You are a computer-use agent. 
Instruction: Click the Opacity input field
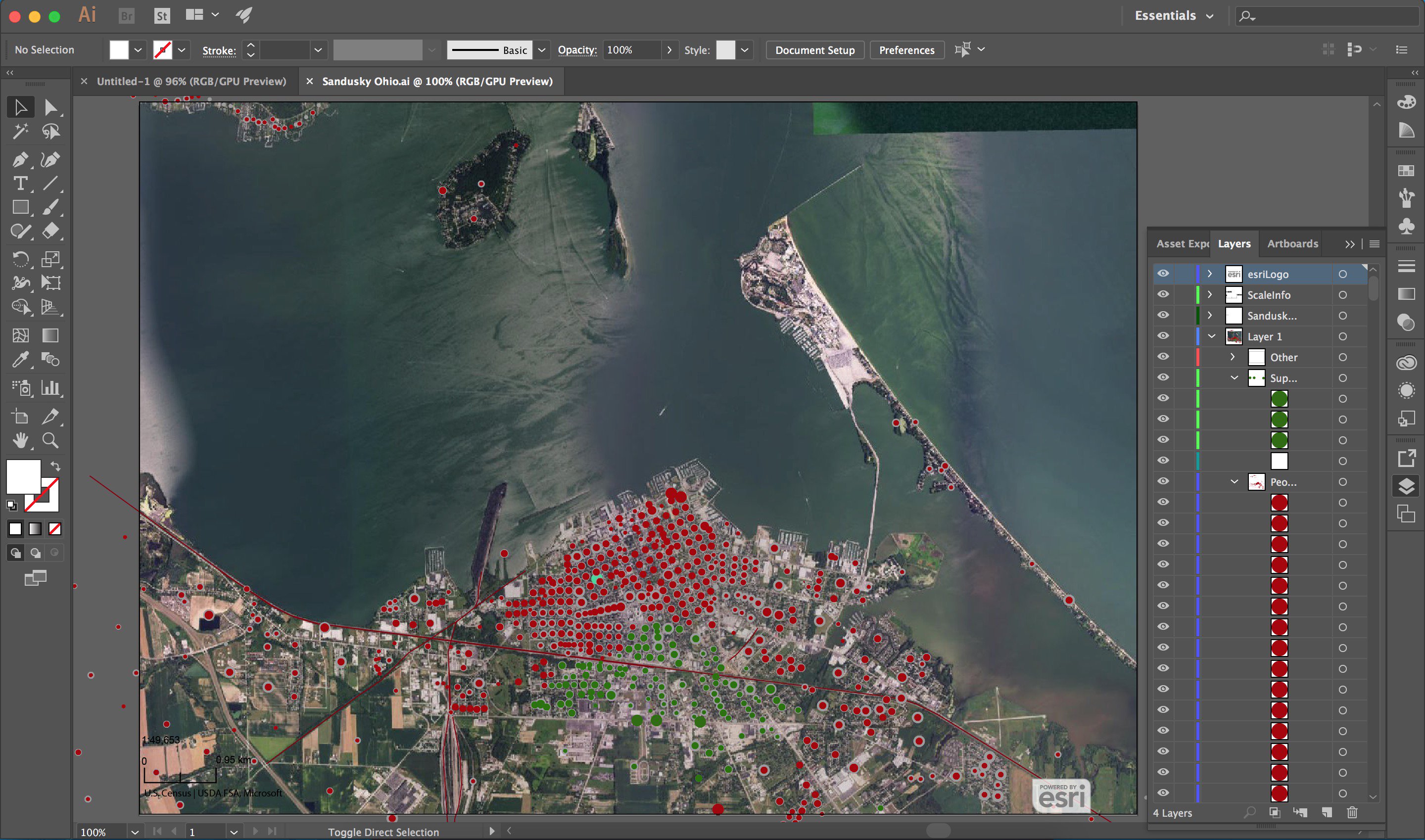point(631,50)
